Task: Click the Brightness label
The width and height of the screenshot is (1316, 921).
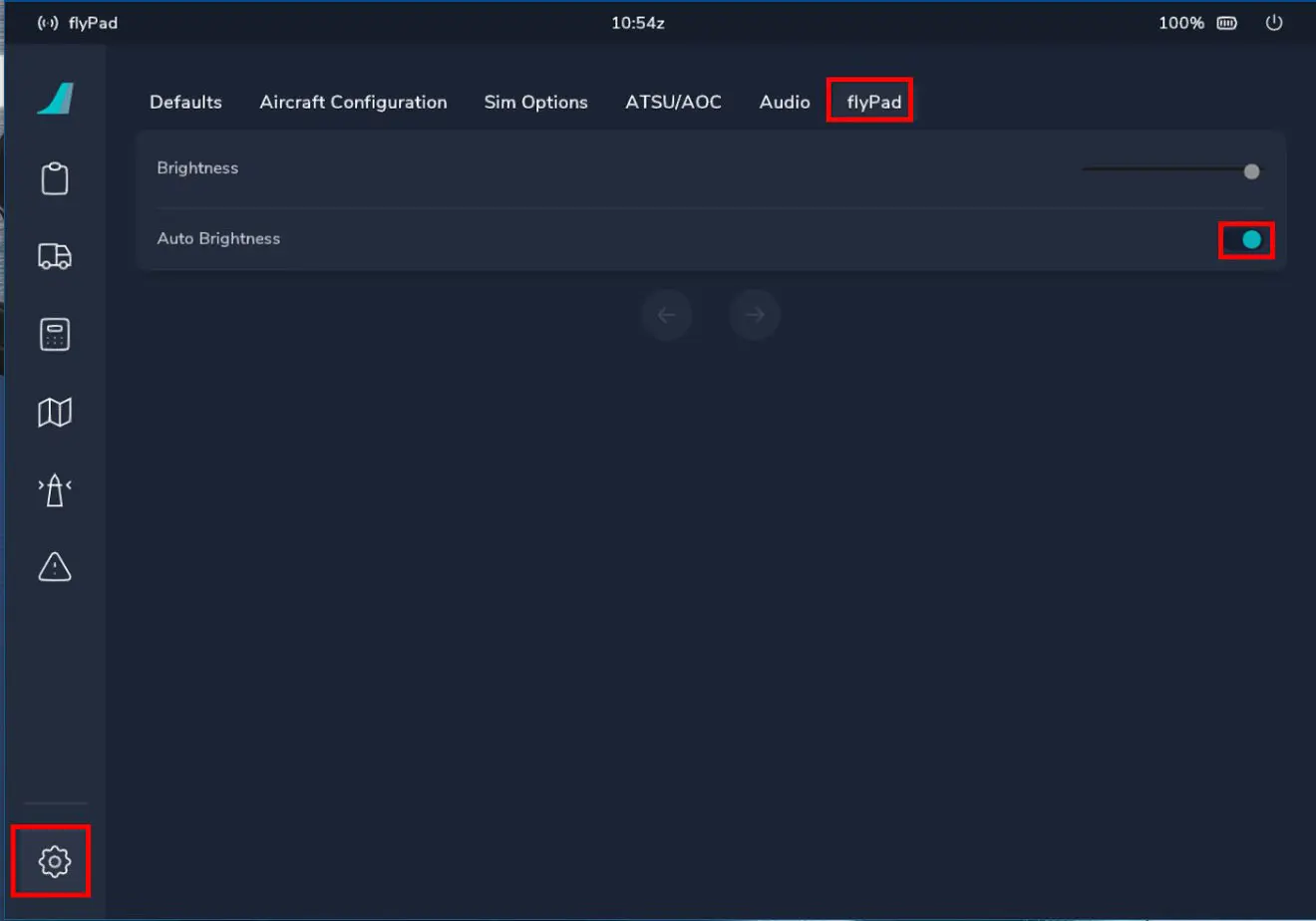Action: [x=197, y=168]
